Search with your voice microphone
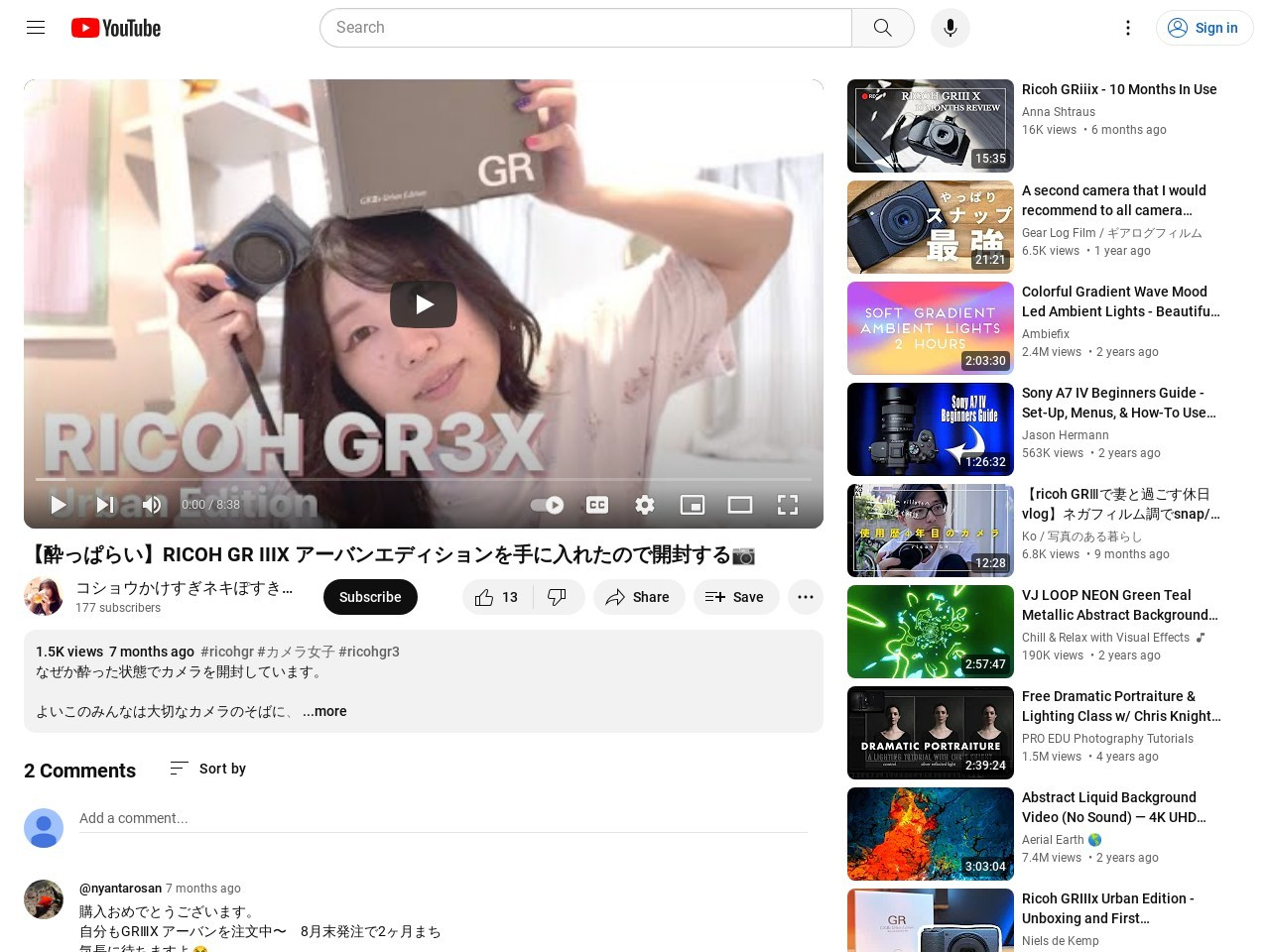The width and height of the screenshot is (1270, 952). point(950,28)
